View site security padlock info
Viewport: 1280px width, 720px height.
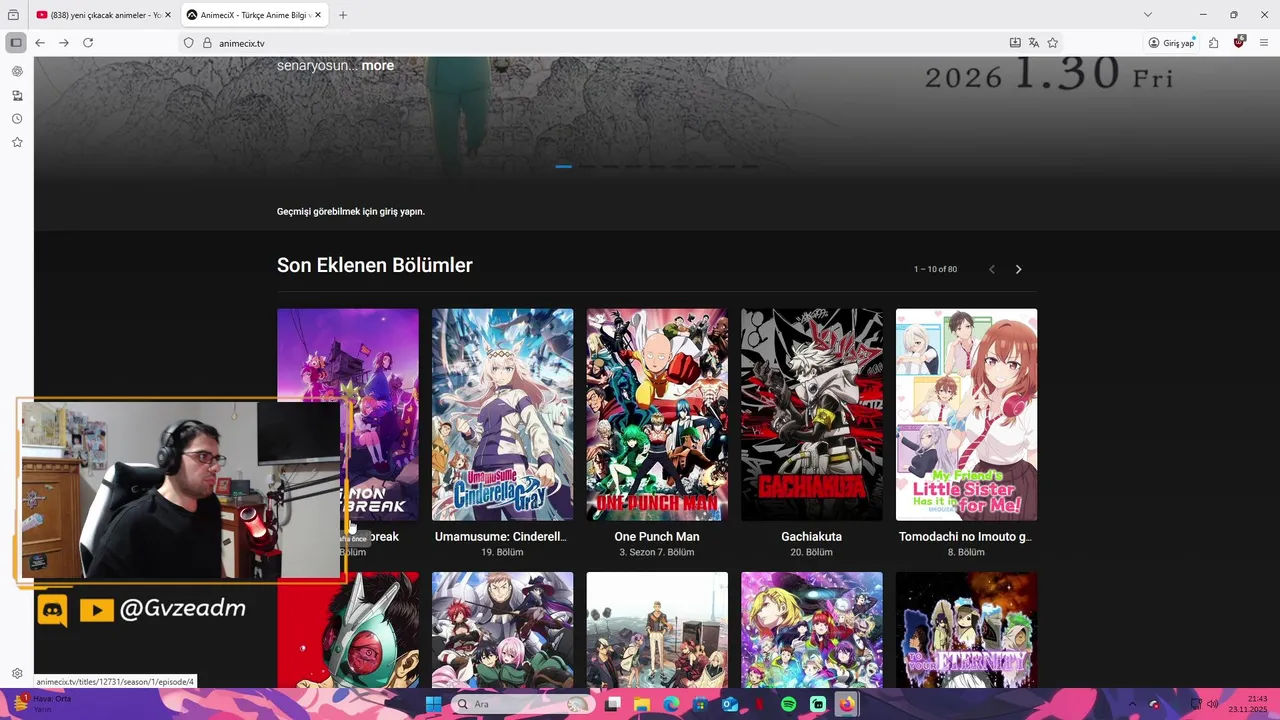pos(207,43)
